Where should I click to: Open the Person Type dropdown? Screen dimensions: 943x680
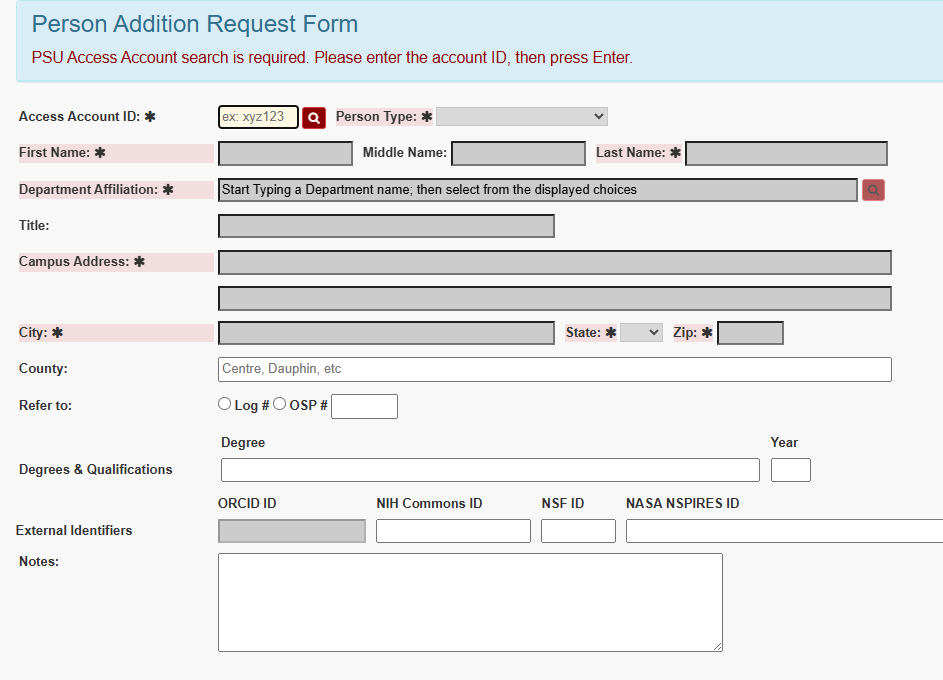point(521,117)
